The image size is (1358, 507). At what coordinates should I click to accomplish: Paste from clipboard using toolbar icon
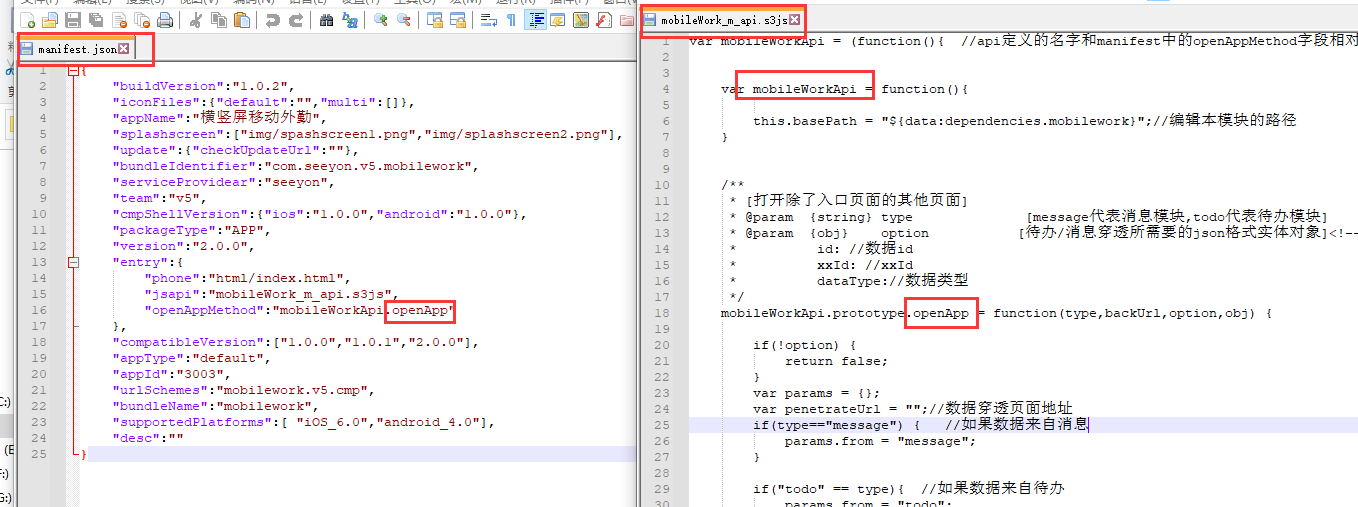241,19
